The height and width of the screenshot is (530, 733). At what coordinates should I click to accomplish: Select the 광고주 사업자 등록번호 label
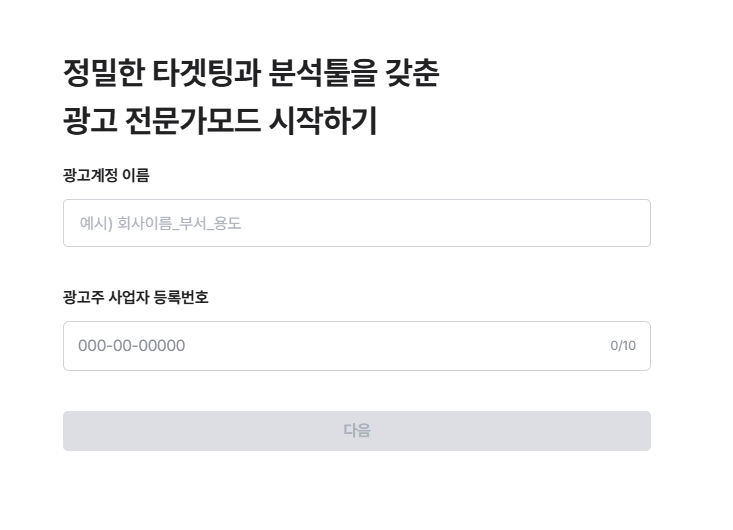[136, 297]
